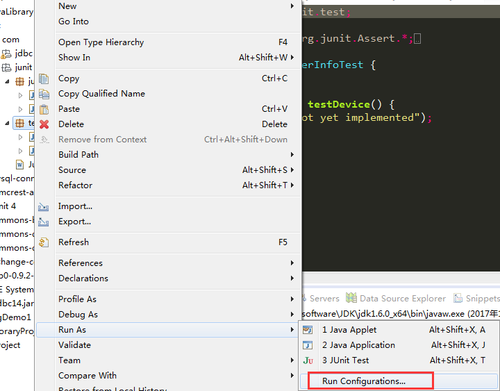Click the Refresh icon
Viewport: 500px width, 391px height.
point(44,242)
